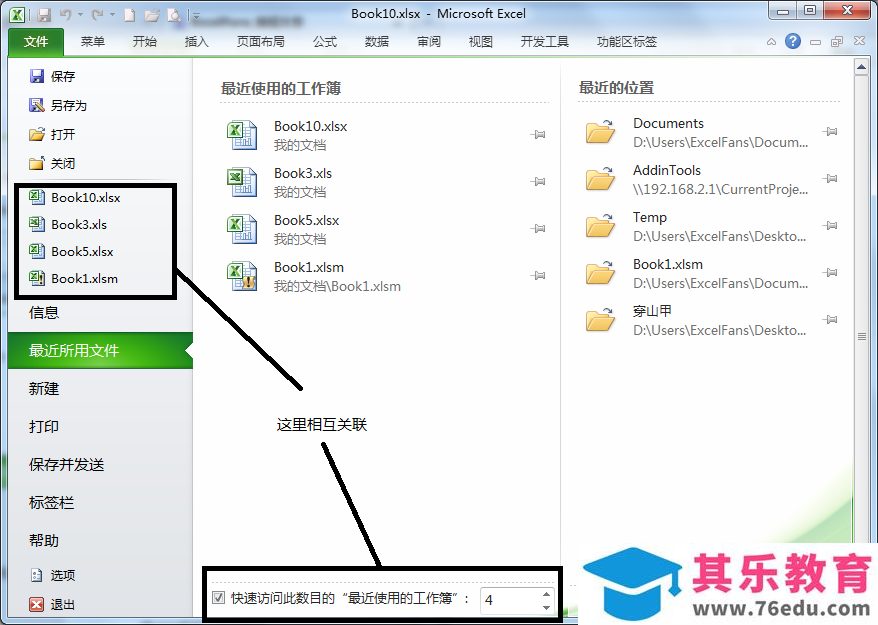Image resolution: width=878 pixels, height=625 pixels.
Task: Pin Book10.xlsx to recent workbooks
Action: click(538, 134)
